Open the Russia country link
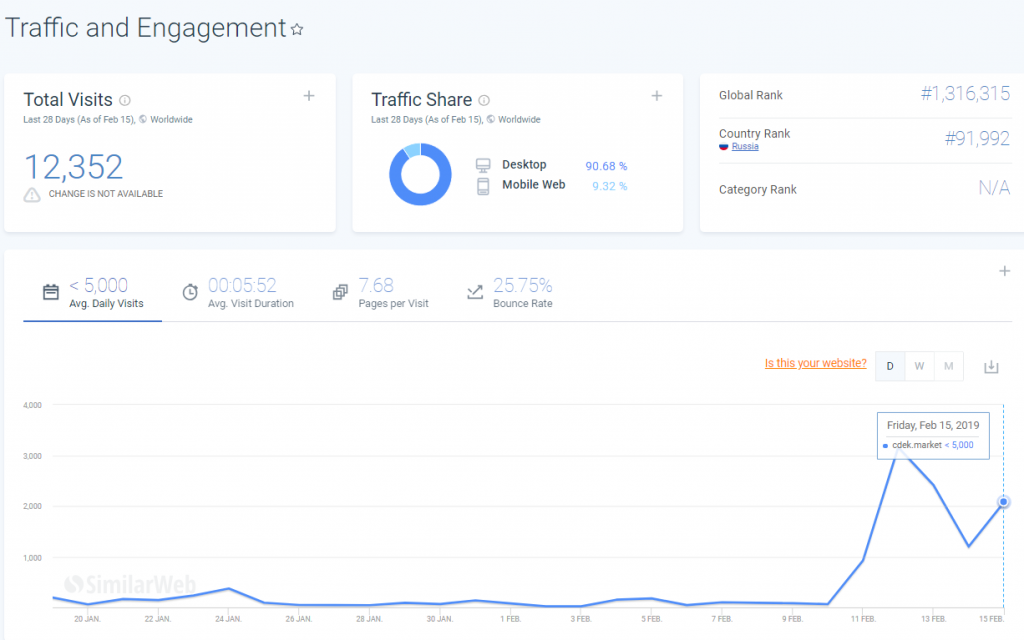1024x640 pixels. tap(744, 146)
